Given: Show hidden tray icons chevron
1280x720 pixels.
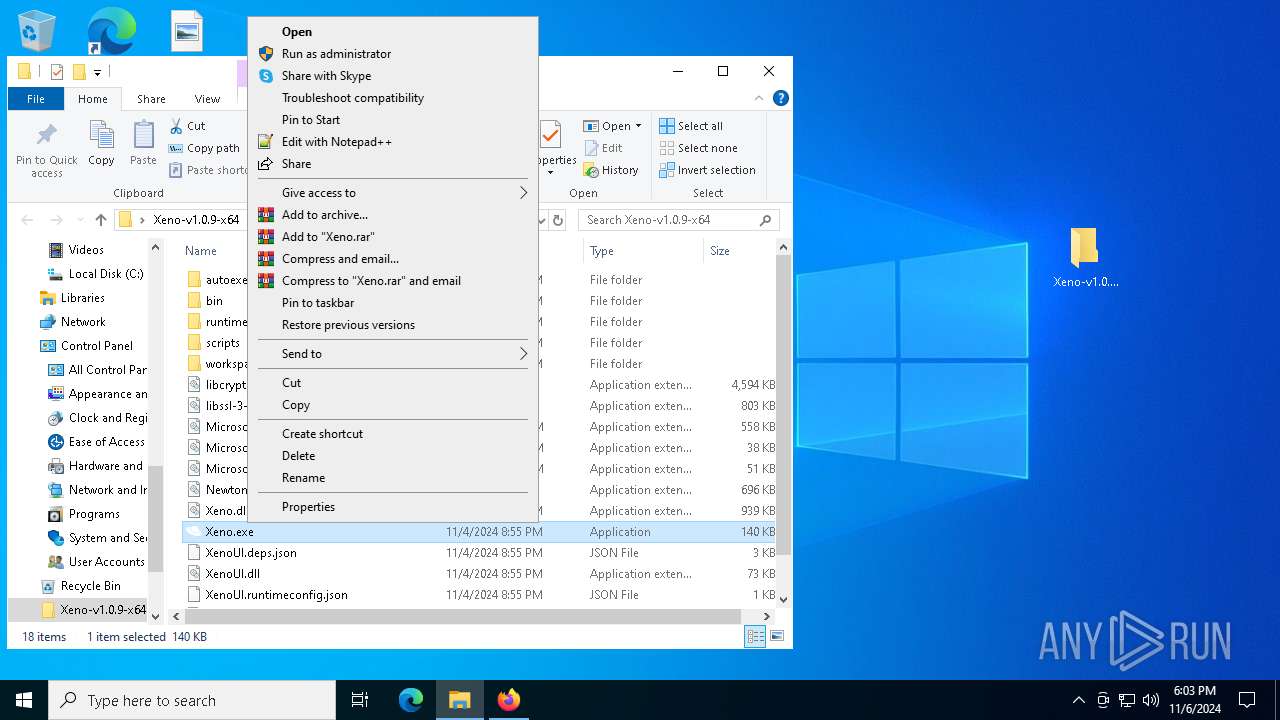Looking at the screenshot, I should 1078,700.
